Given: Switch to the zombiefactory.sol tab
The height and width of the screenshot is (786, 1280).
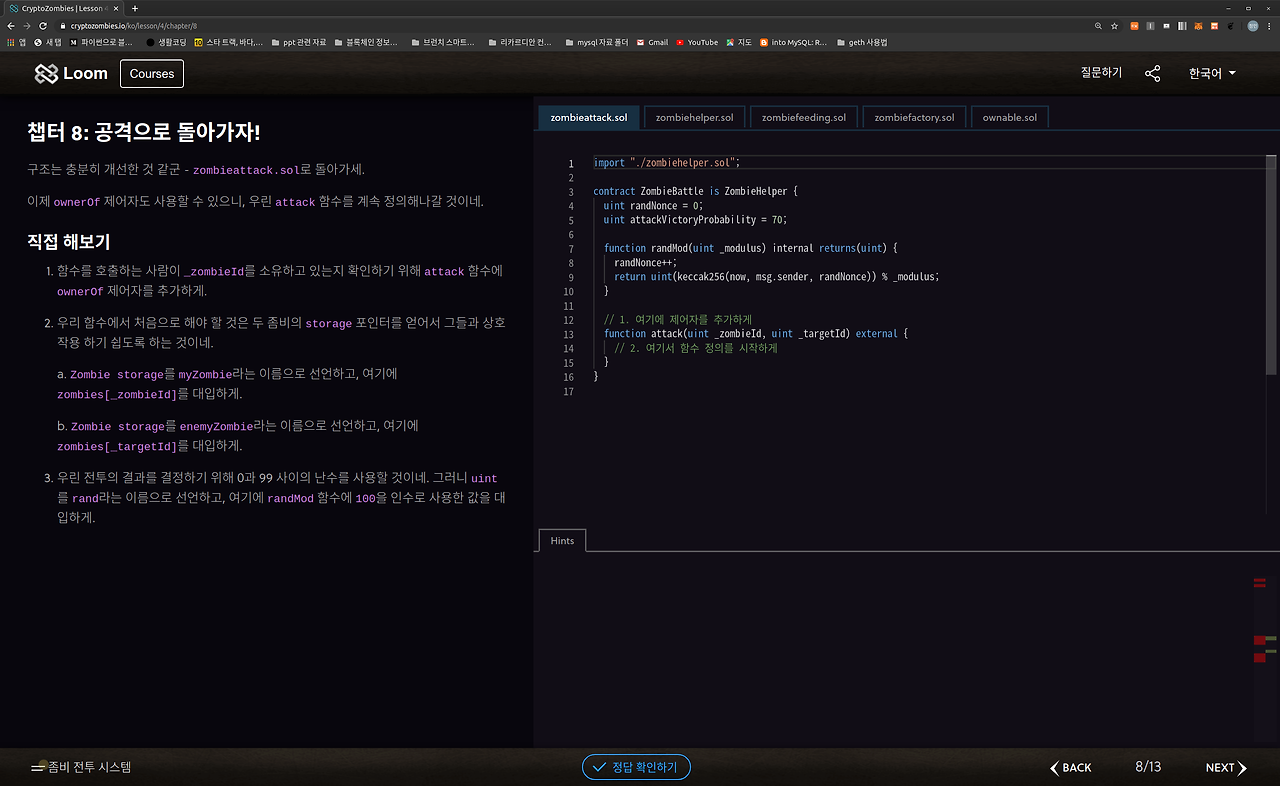Looking at the screenshot, I should 914,117.
